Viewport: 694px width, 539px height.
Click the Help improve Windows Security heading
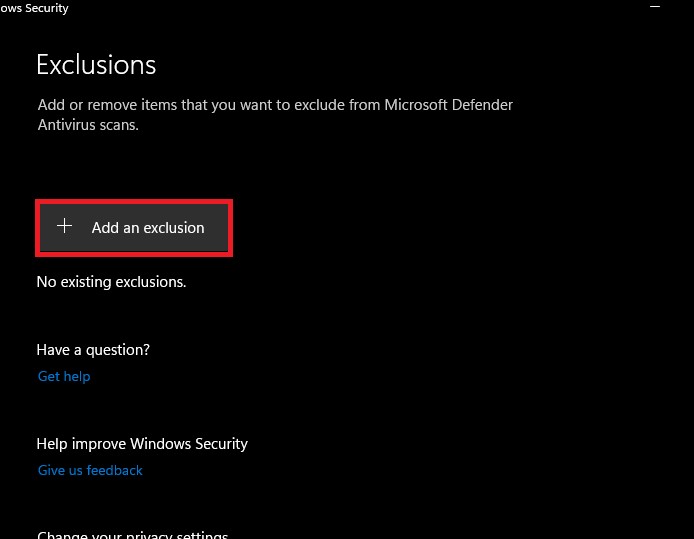click(x=142, y=443)
